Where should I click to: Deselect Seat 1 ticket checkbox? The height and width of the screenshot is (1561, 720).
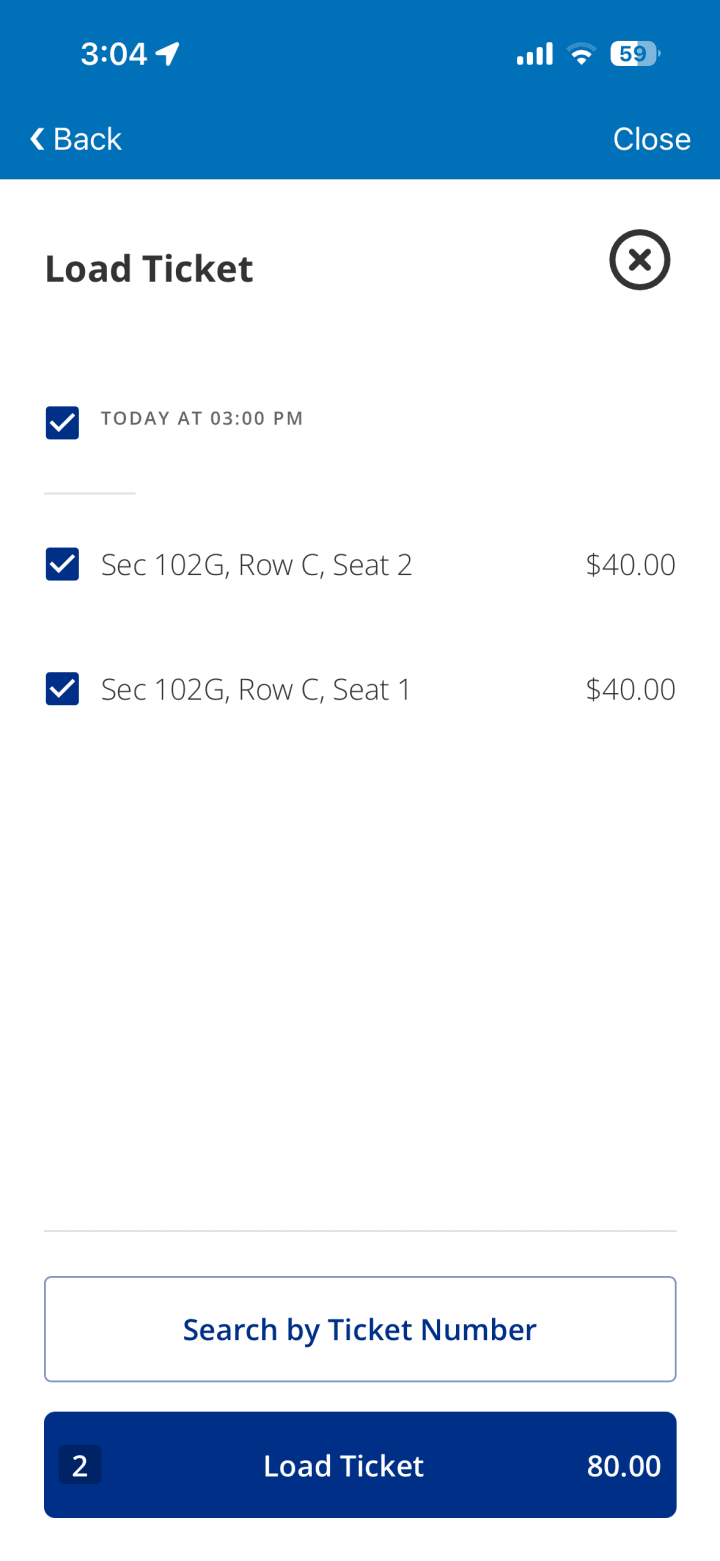tap(62, 689)
